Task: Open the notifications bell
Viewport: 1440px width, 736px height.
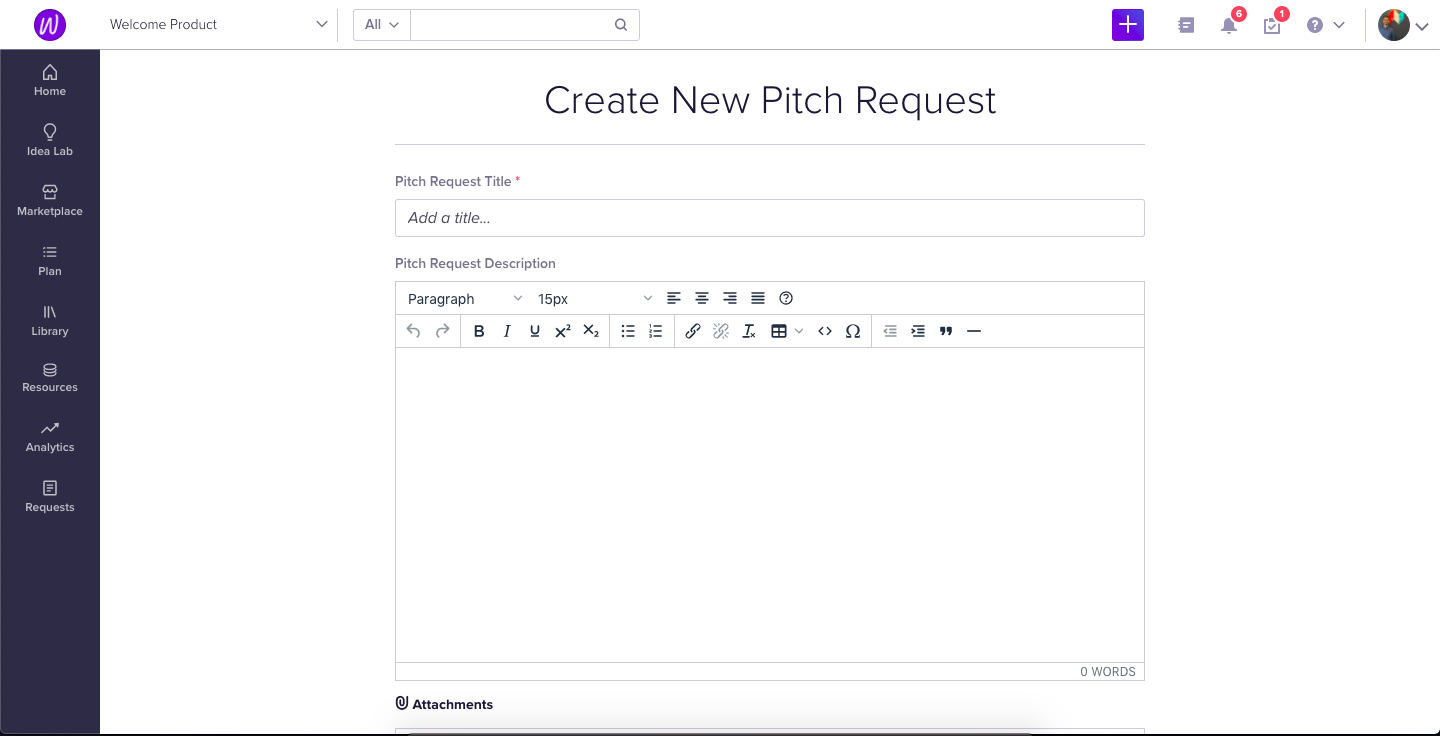Action: 1229,25
